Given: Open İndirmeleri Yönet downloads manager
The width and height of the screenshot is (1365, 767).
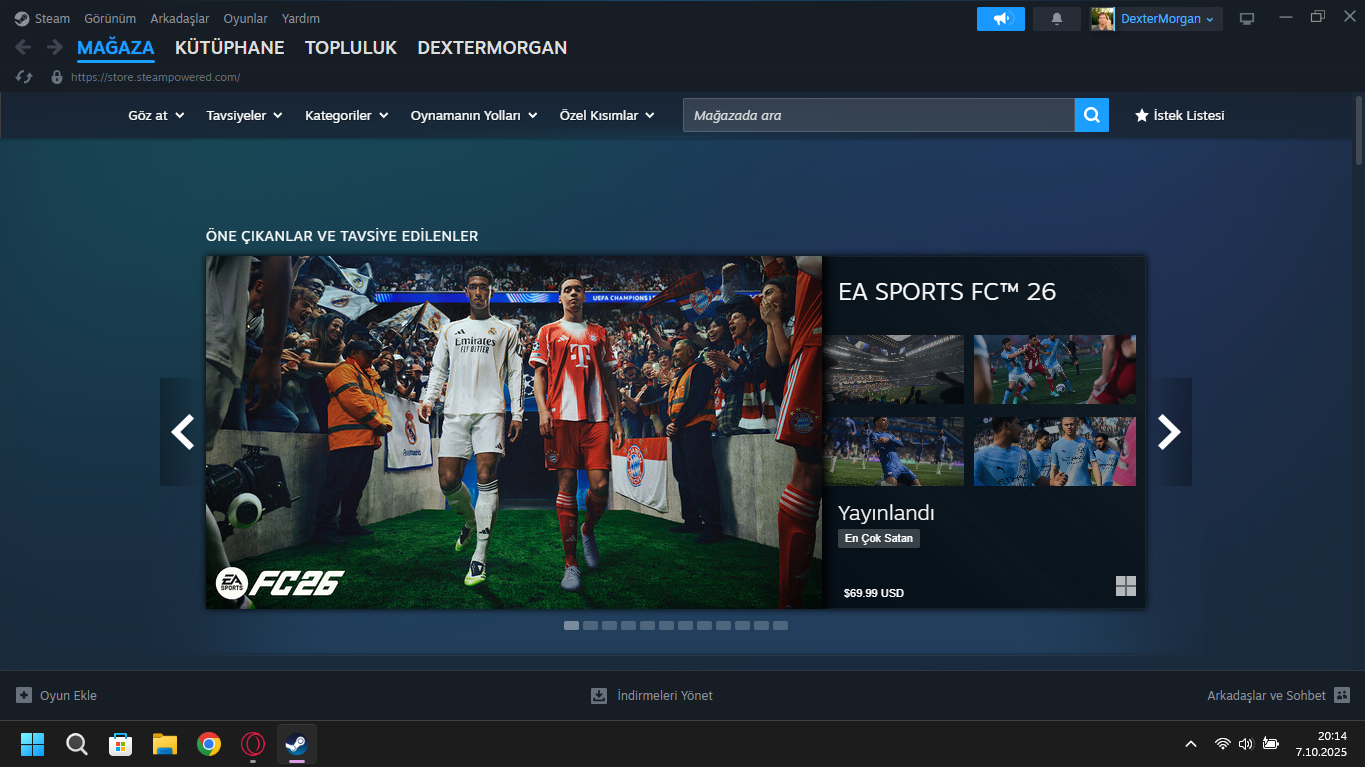Looking at the screenshot, I should (652, 695).
